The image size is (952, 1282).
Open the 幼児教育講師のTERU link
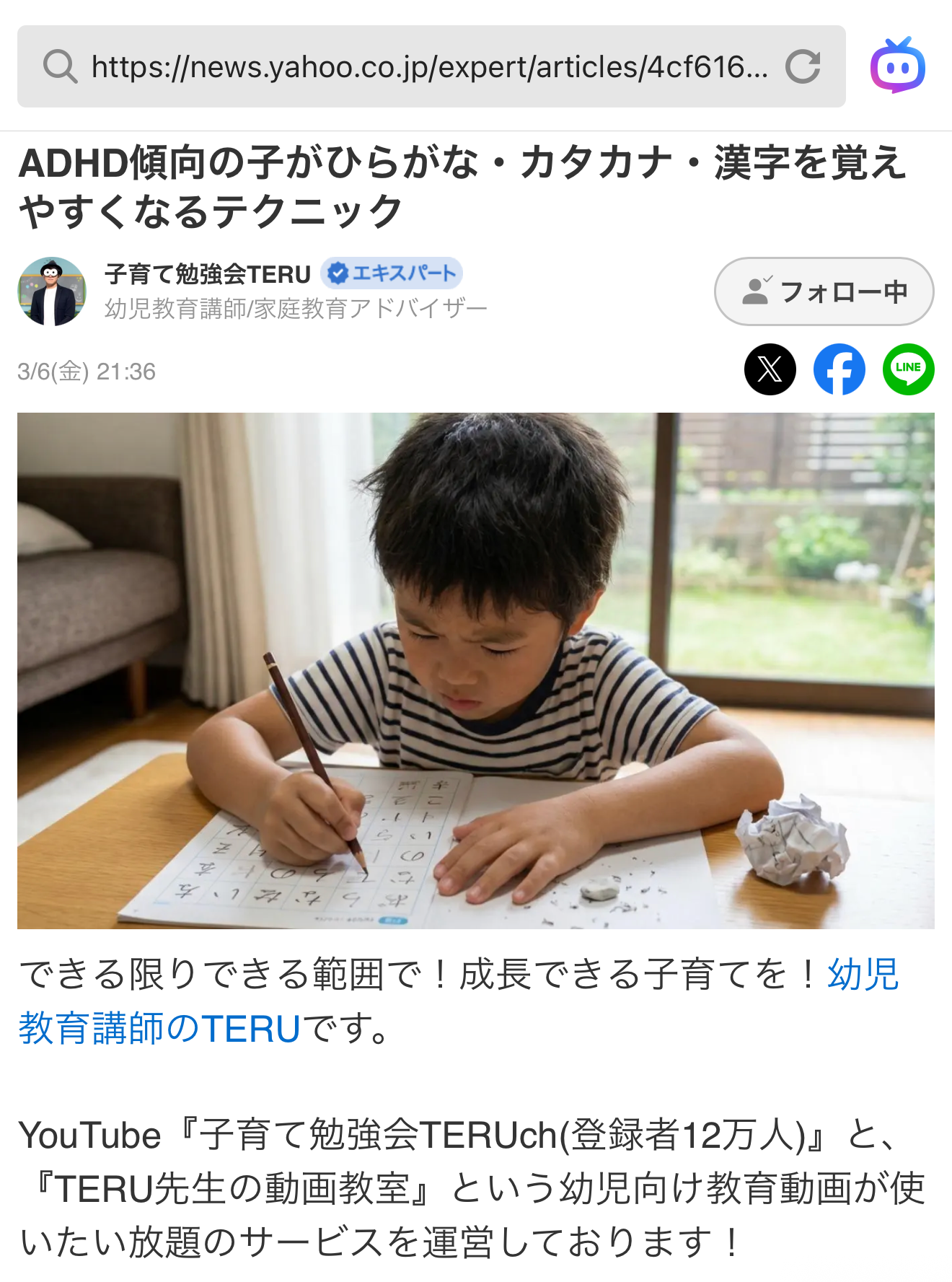[x=459, y=1001]
